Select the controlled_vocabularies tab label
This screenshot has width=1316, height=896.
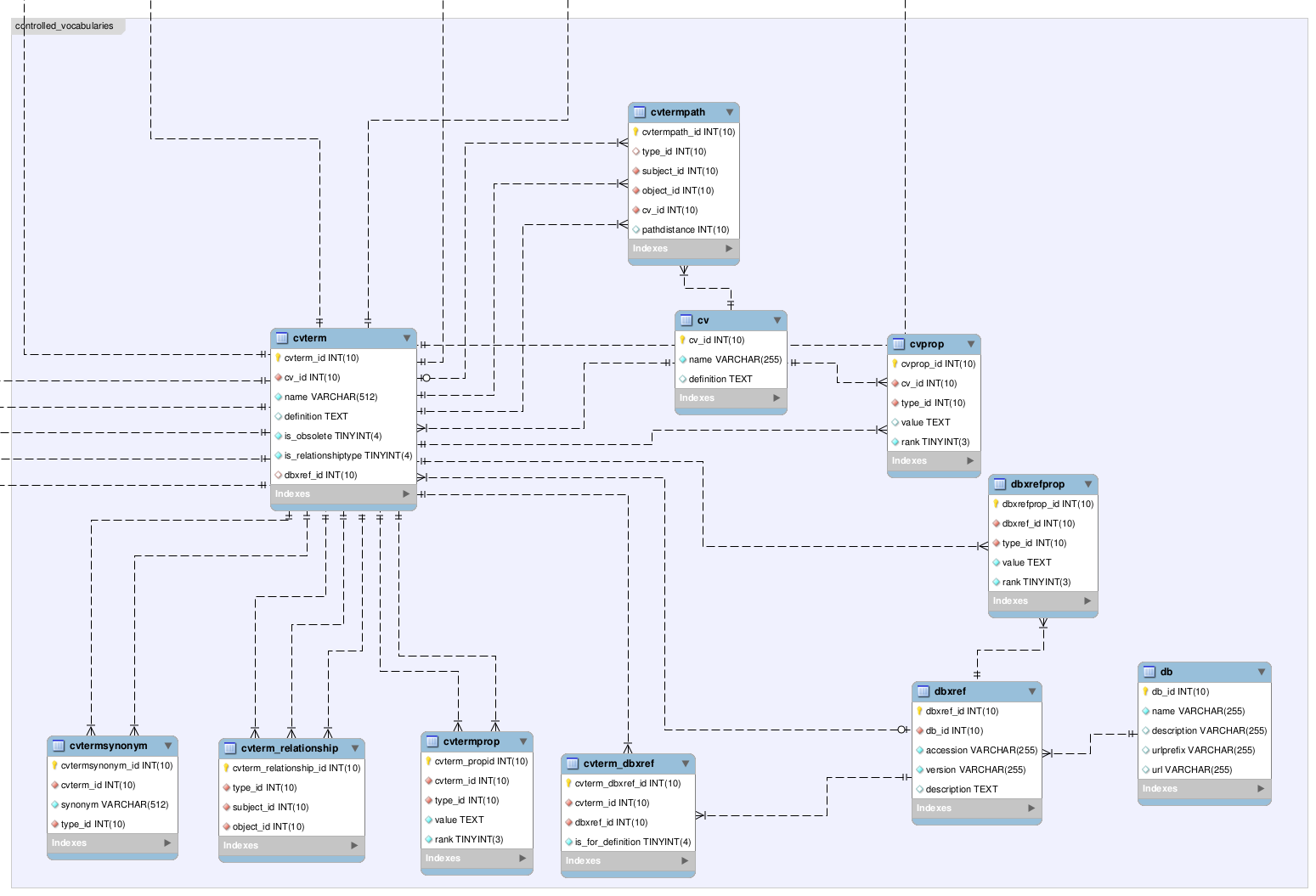65,25
